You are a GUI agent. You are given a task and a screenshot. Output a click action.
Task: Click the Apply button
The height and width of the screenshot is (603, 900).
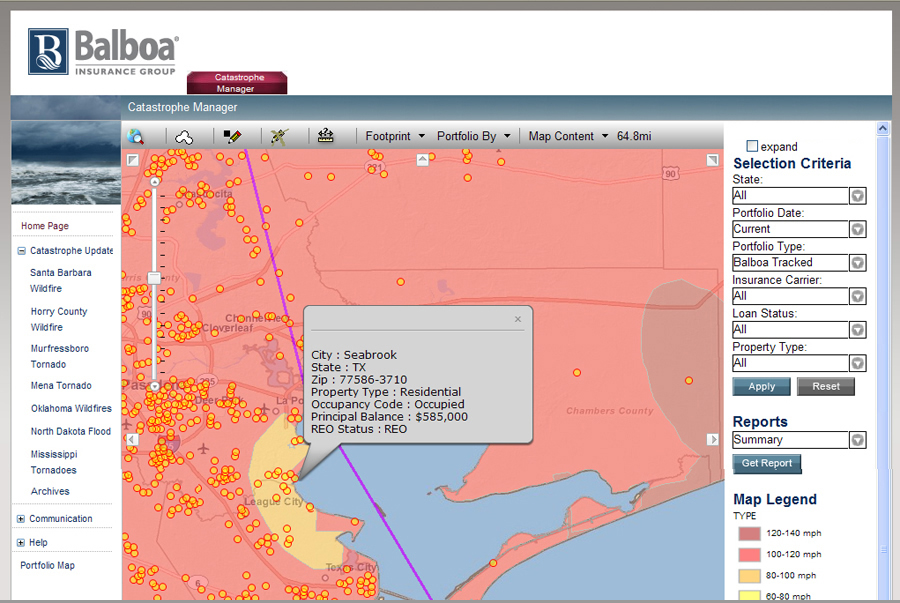(762, 387)
